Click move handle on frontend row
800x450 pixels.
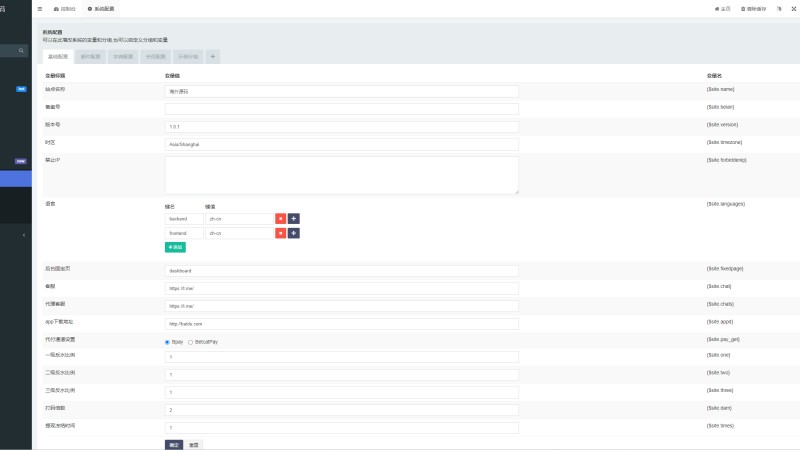pos(294,233)
